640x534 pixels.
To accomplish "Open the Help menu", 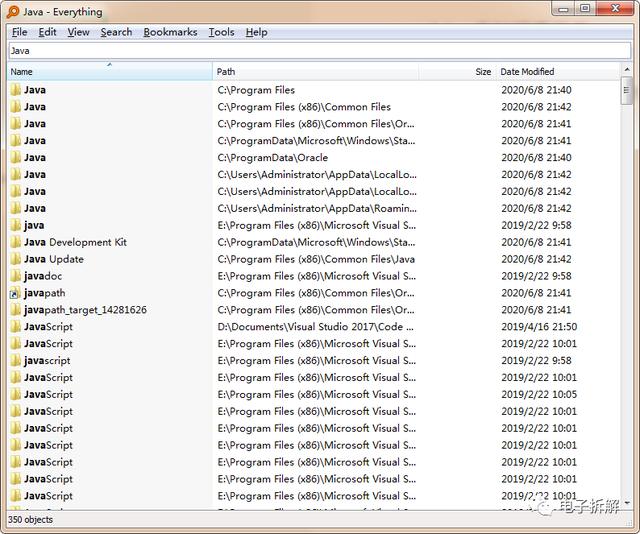I will (x=256, y=32).
